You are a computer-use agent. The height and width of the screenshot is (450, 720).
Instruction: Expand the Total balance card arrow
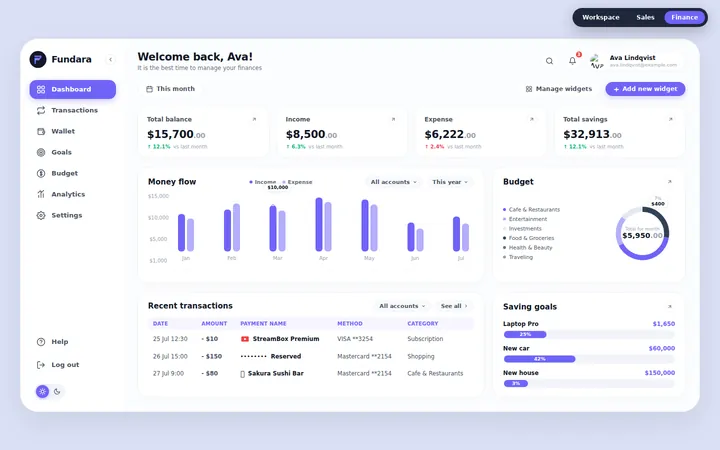[254, 119]
